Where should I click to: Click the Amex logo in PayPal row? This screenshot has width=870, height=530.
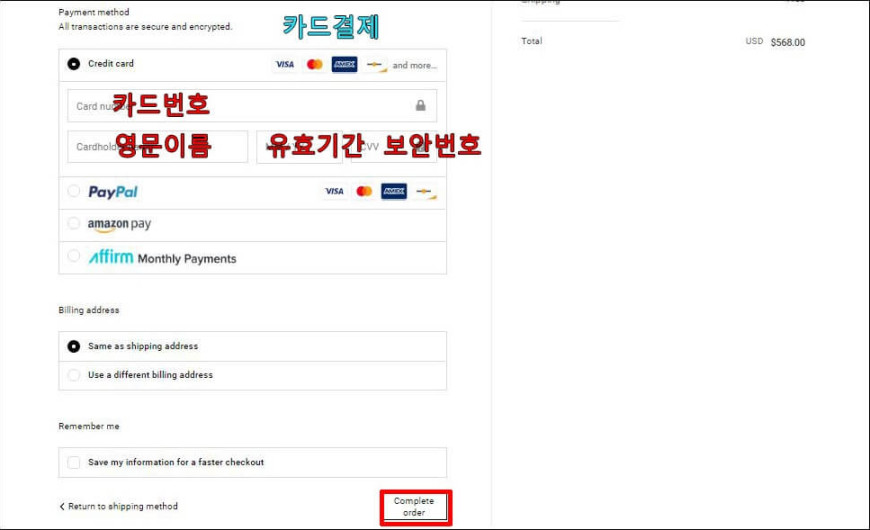[x=394, y=191]
